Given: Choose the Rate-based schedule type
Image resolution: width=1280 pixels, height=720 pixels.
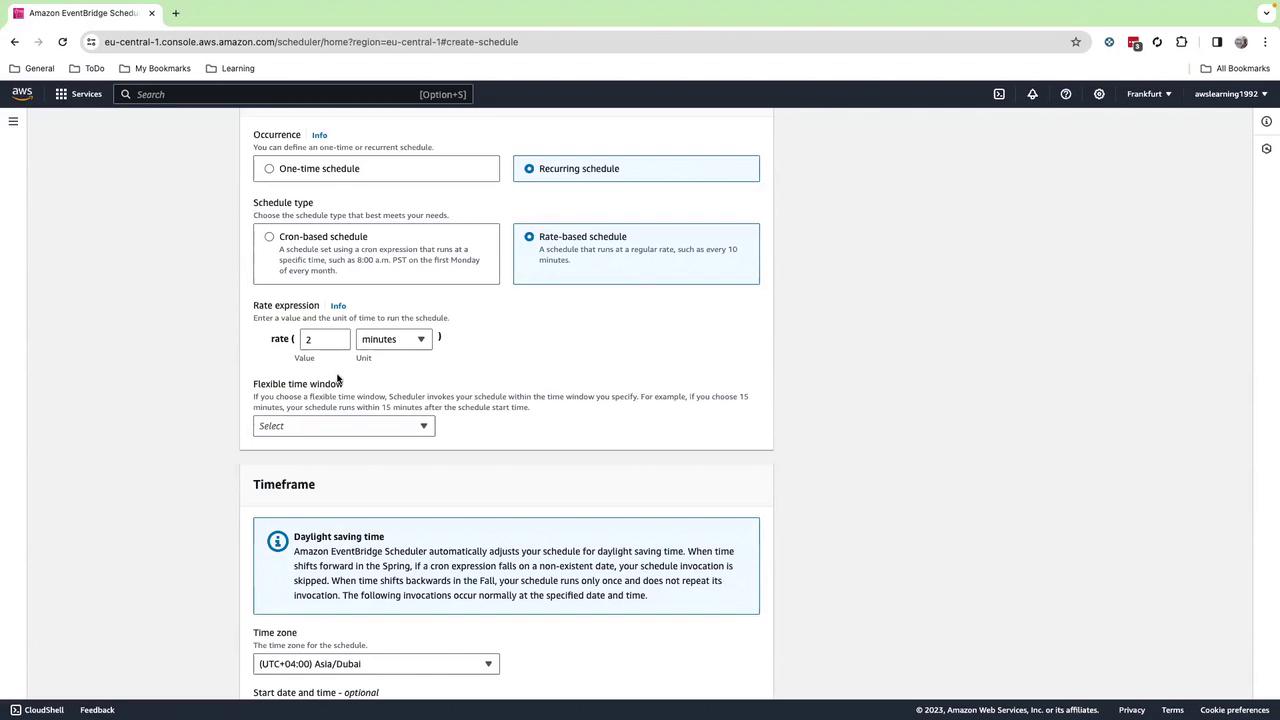Looking at the screenshot, I should tap(636, 254).
